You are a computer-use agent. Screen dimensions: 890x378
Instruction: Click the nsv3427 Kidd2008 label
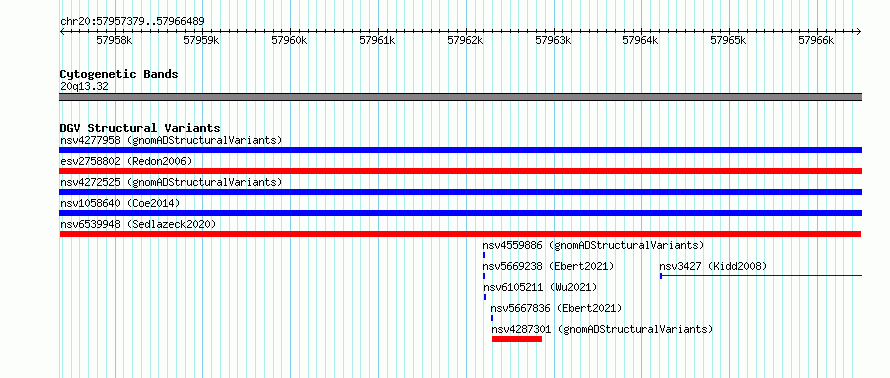[713, 266]
